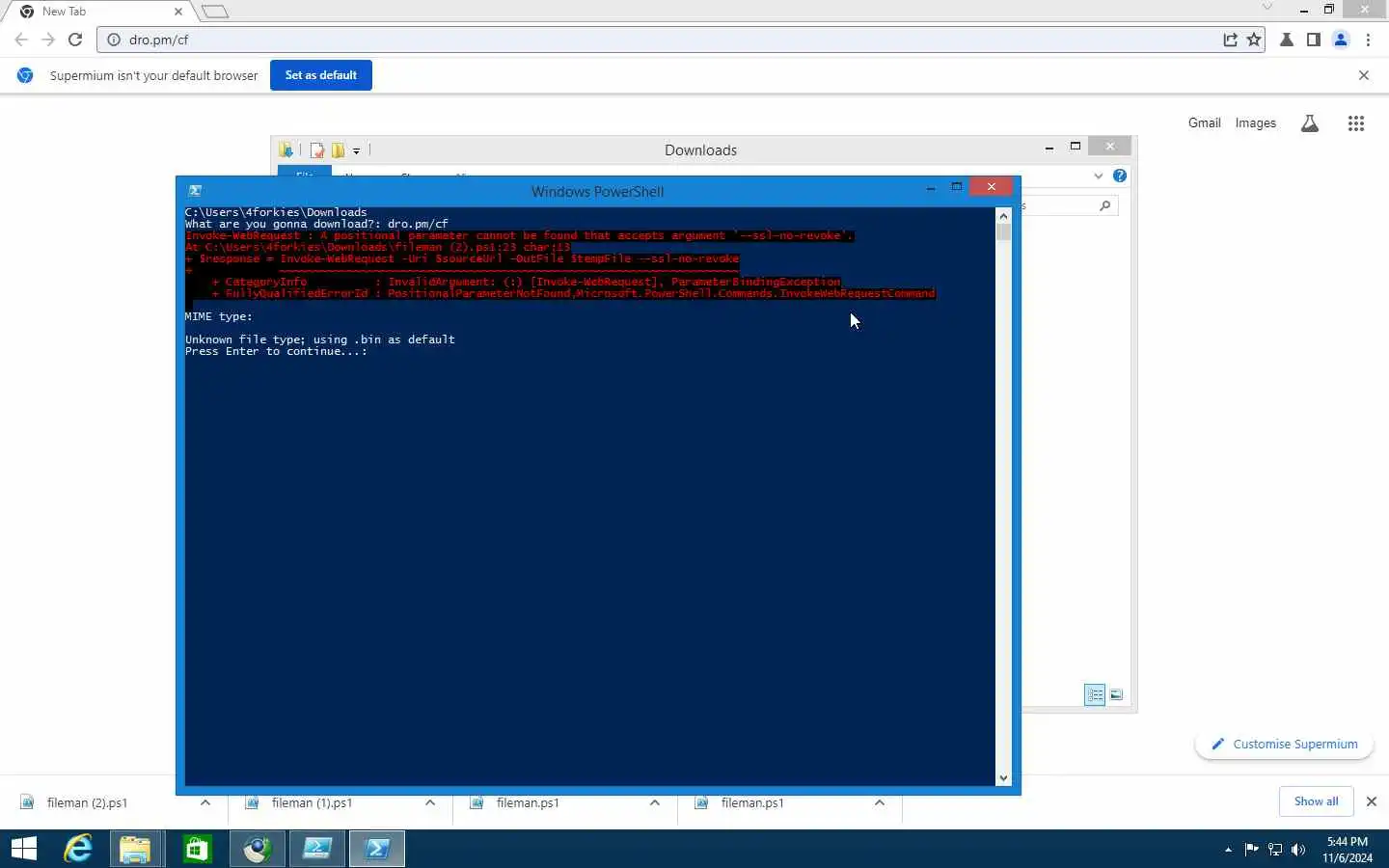
Task: Open a new browser tab
Action: [215, 12]
